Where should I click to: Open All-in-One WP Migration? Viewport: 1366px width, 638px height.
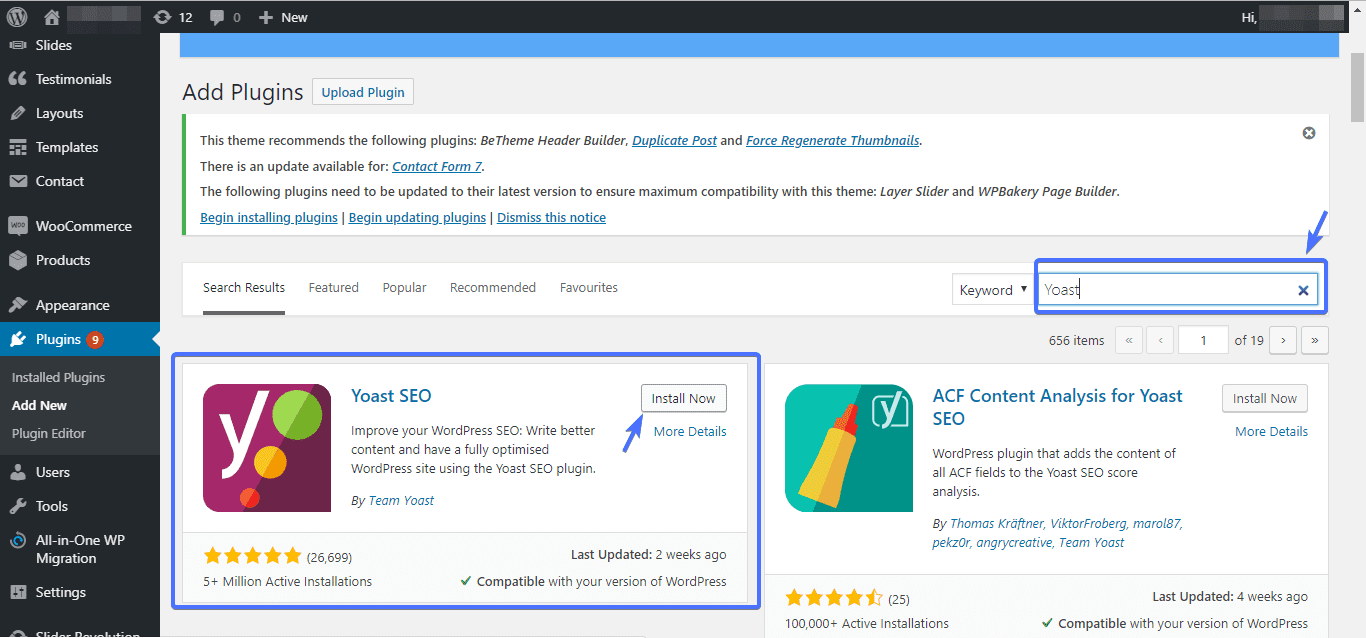click(80, 549)
